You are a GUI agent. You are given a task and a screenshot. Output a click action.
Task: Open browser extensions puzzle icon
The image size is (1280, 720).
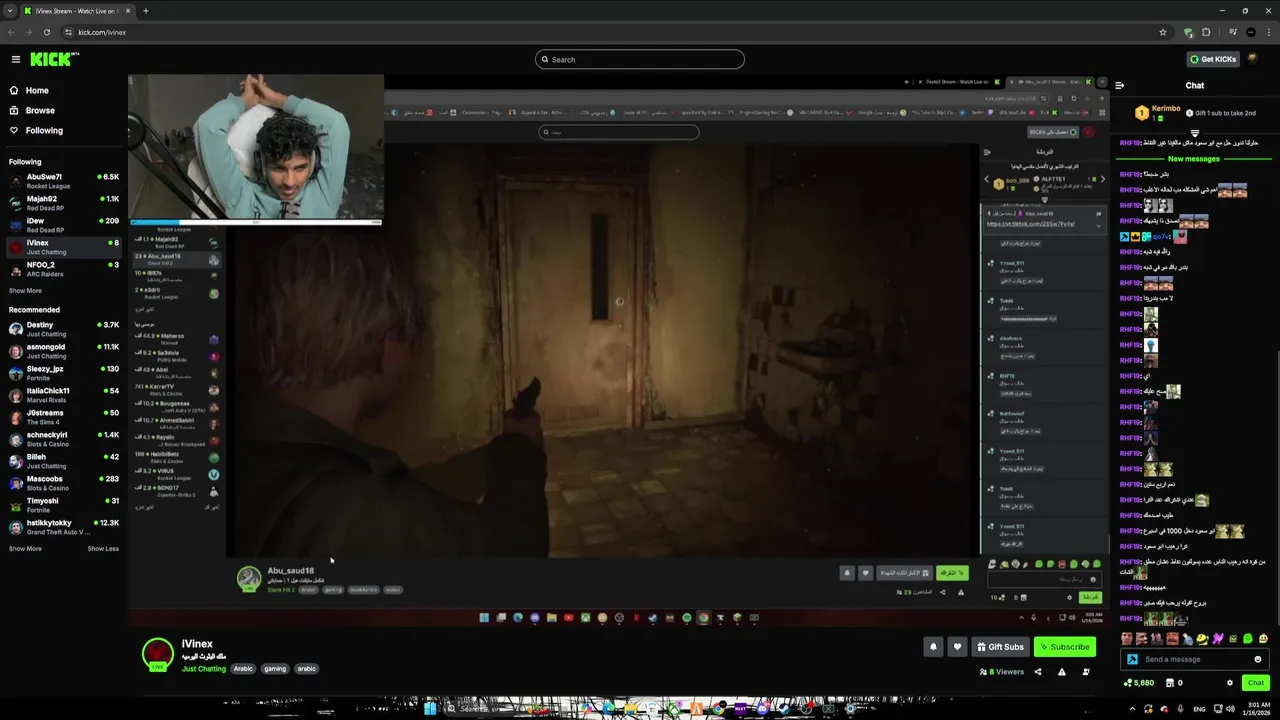[x=1206, y=32]
